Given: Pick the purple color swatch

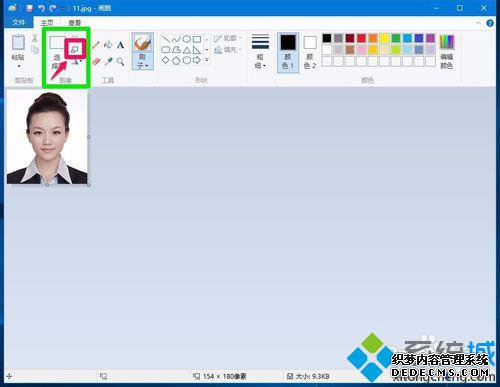Looking at the screenshot, I should tap(431, 38).
